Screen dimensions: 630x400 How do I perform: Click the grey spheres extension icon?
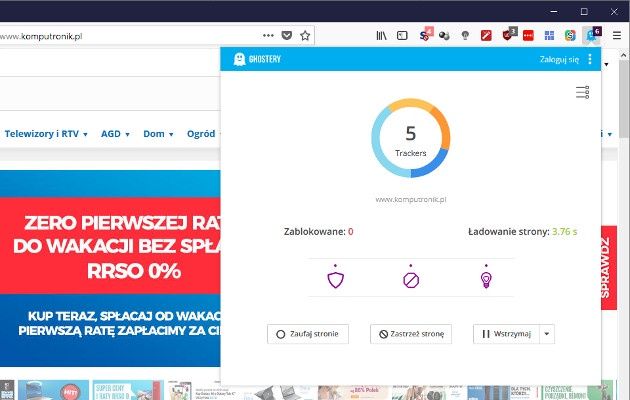444,36
